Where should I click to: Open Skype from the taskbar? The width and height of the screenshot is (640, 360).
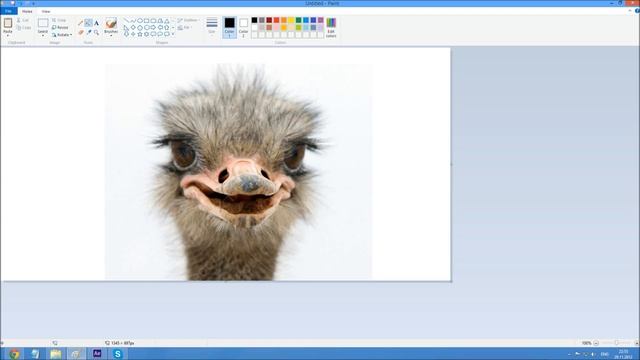point(118,354)
